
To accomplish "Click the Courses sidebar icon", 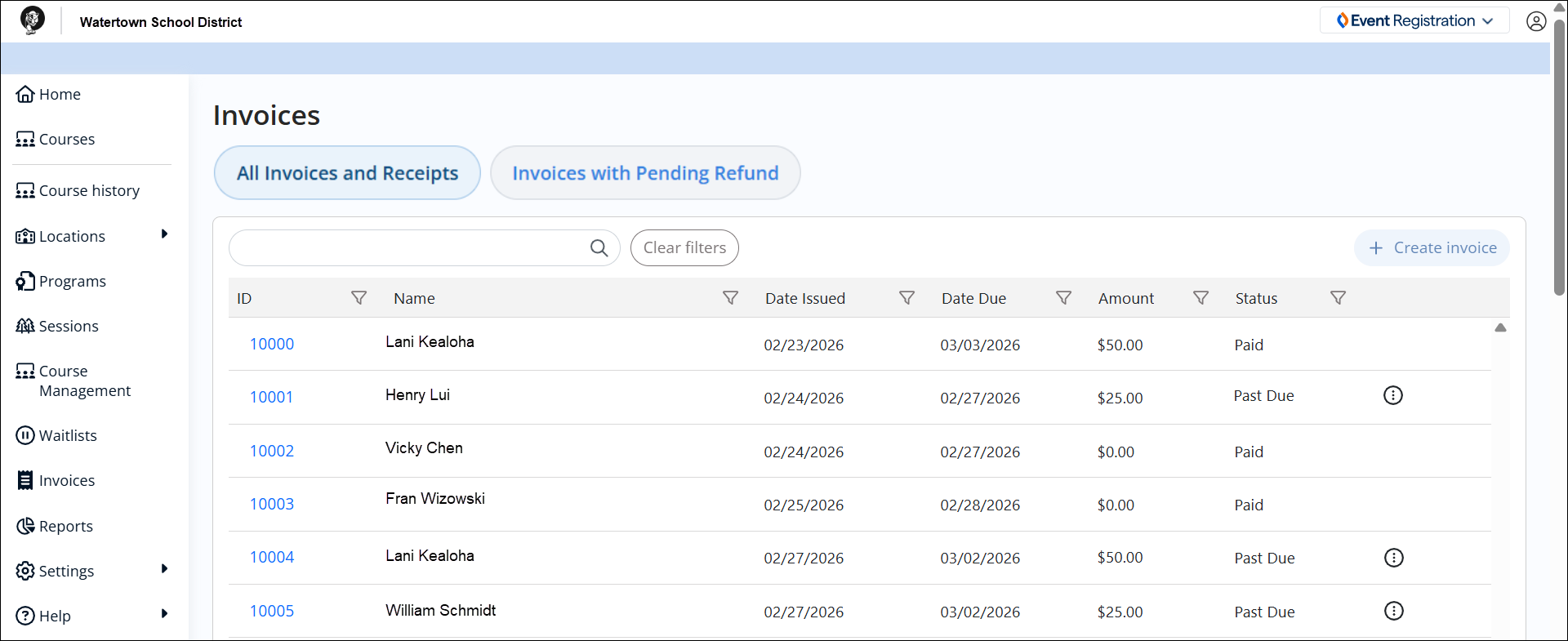I will pyautogui.click(x=25, y=140).
